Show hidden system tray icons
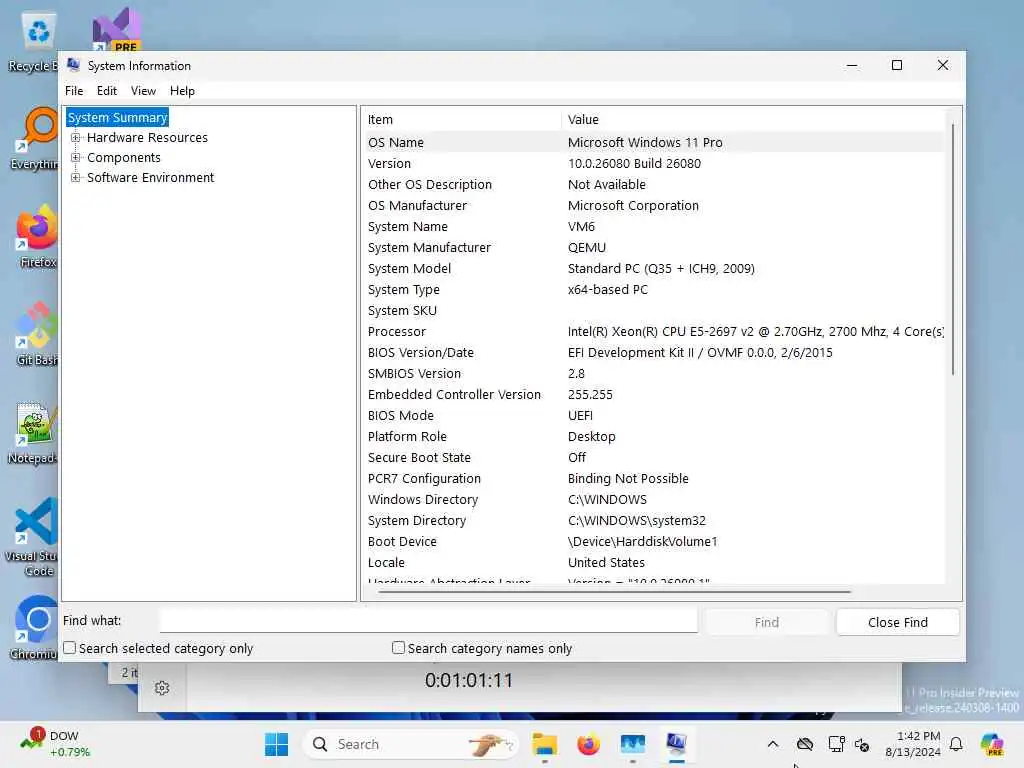 pos(773,744)
